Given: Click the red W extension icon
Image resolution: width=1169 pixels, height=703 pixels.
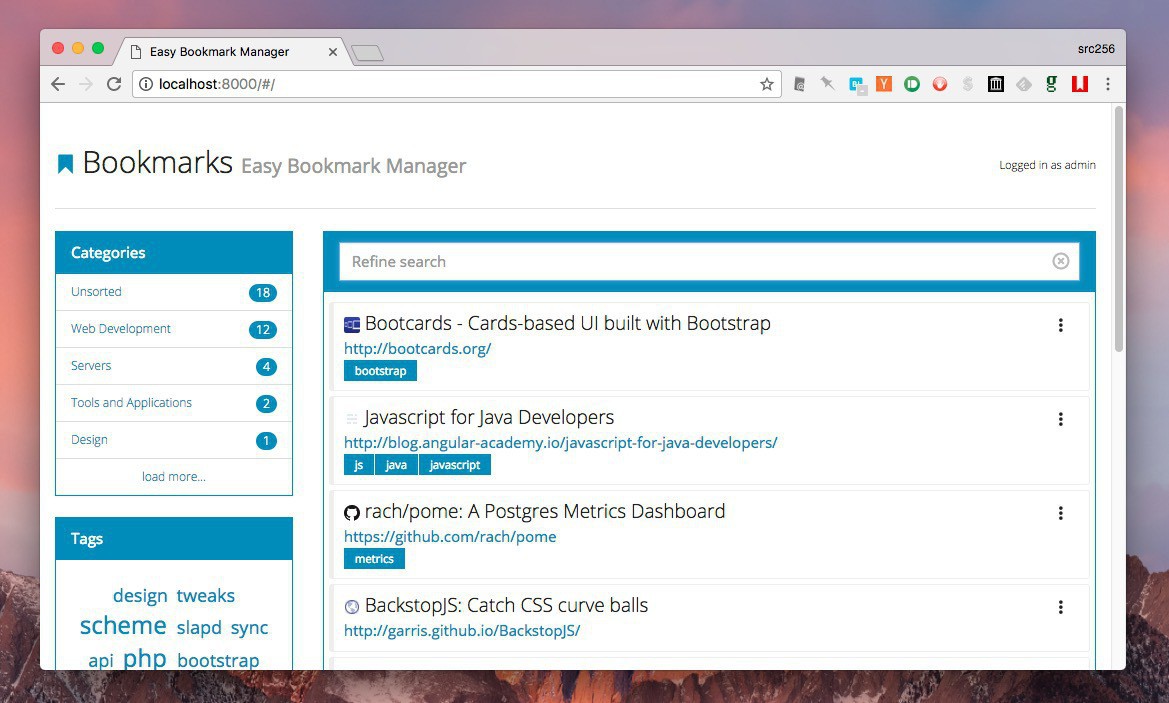Looking at the screenshot, I should (1080, 84).
